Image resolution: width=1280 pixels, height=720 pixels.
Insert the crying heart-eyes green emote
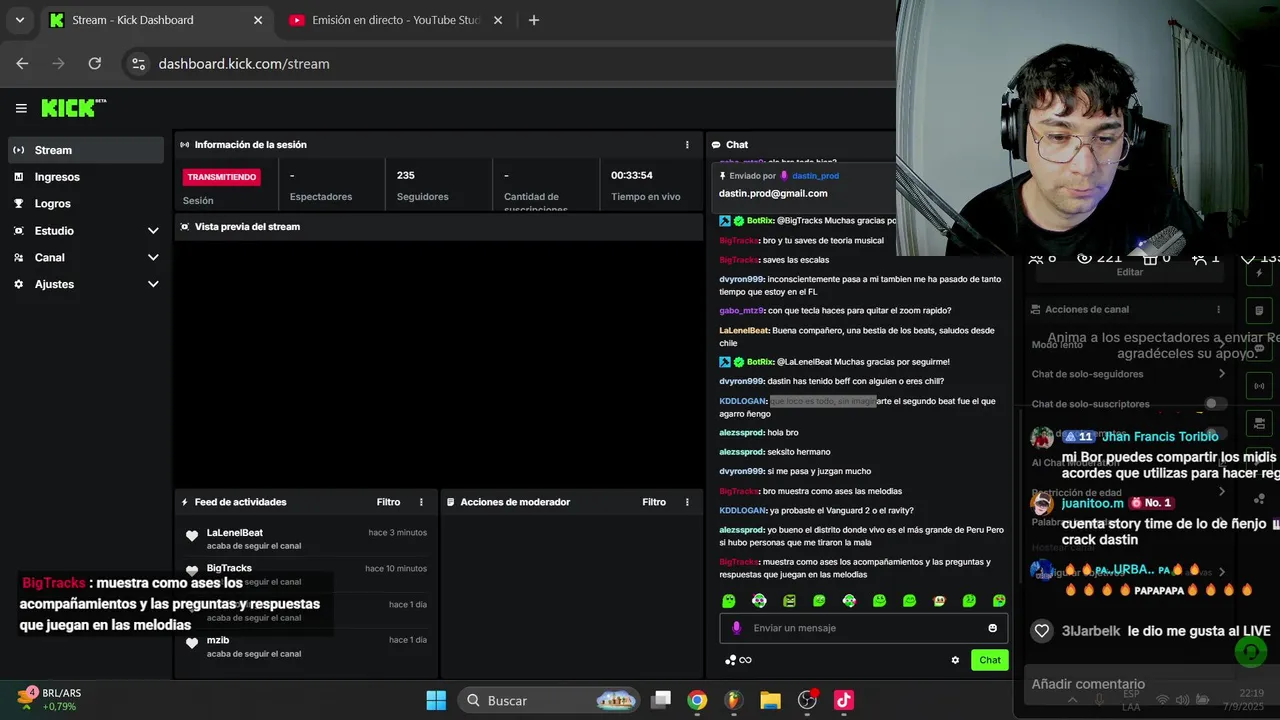pyautogui.click(x=999, y=601)
